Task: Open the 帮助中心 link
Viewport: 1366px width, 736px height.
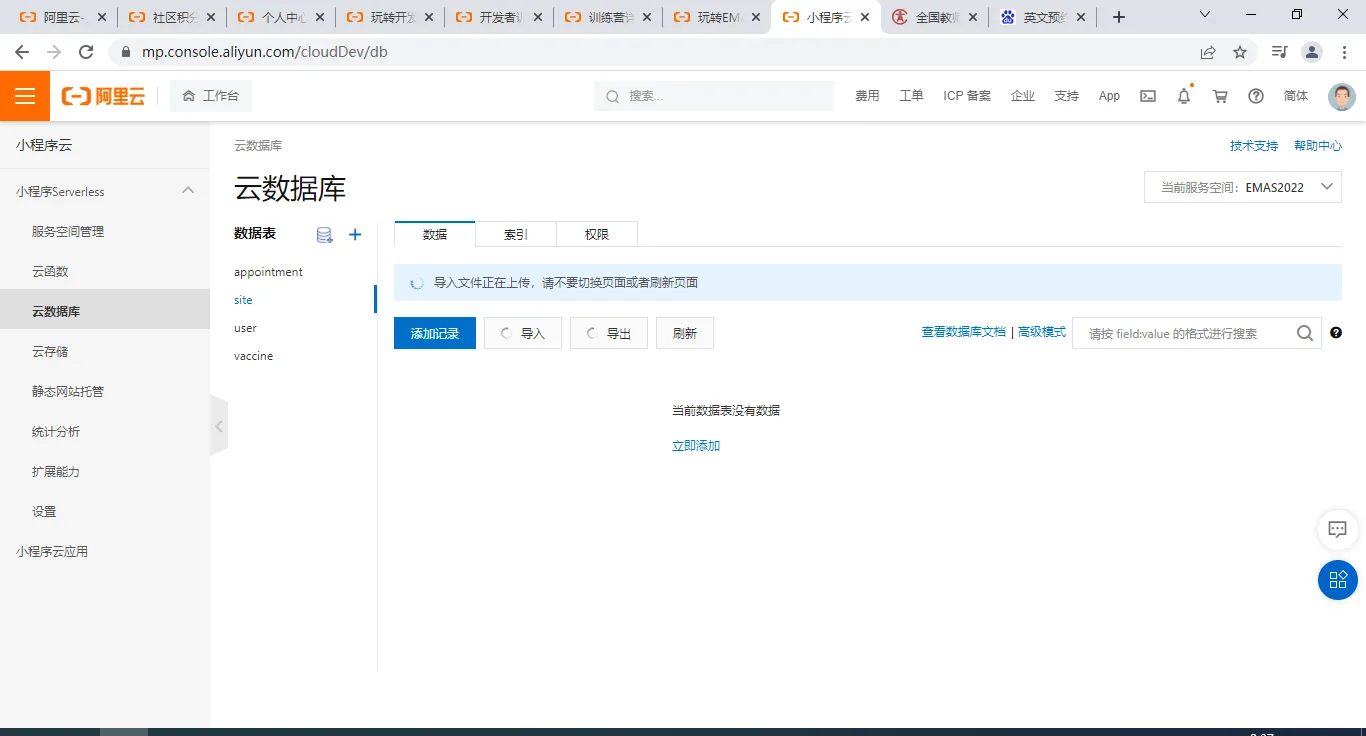Action: (x=1318, y=146)
